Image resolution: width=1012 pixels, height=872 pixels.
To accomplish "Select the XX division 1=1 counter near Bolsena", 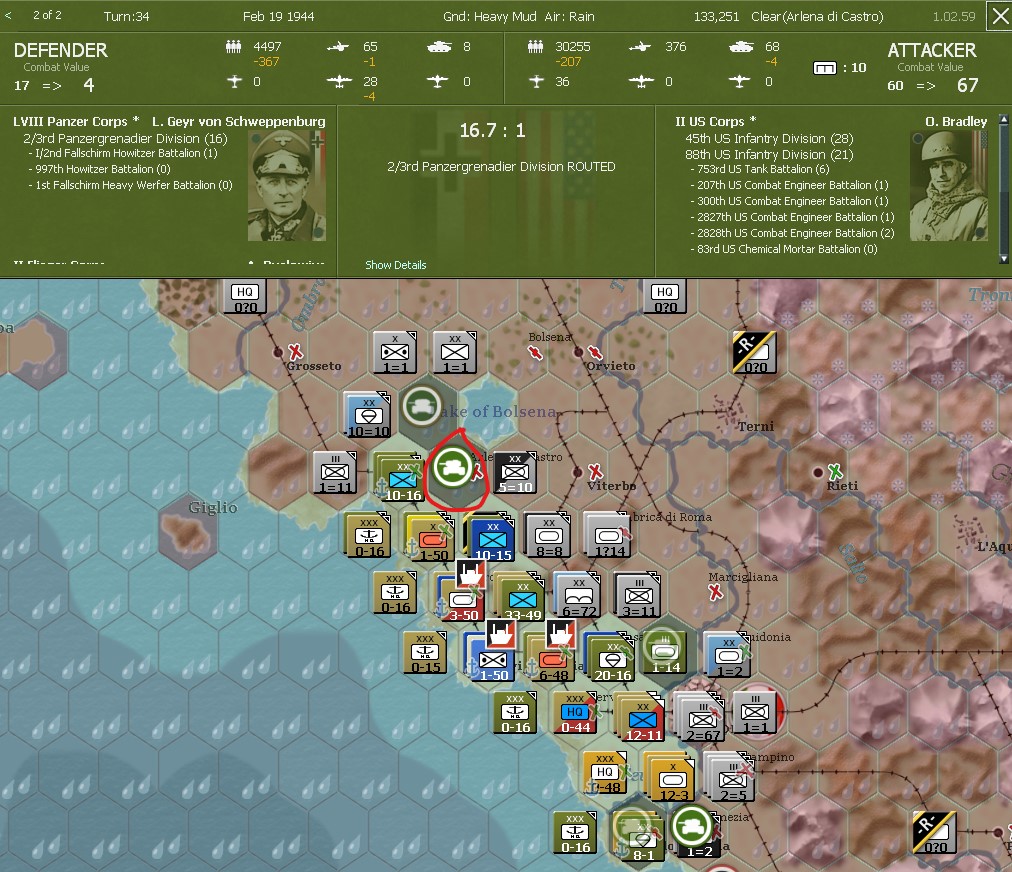I will click(455, 352).
